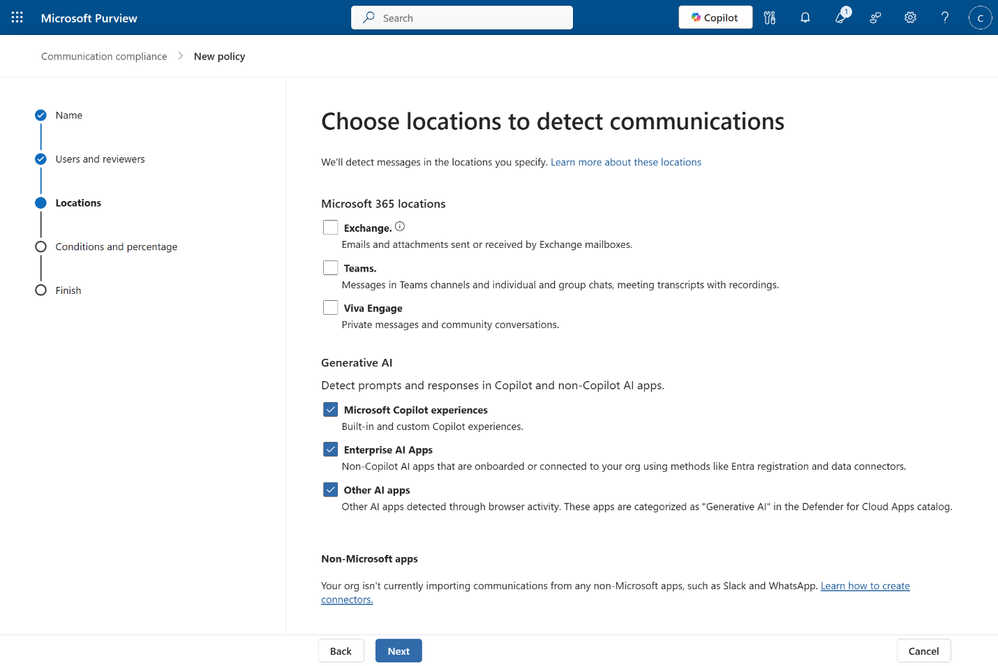
Task: Click the Next button
Action: (x=398, y=651)
